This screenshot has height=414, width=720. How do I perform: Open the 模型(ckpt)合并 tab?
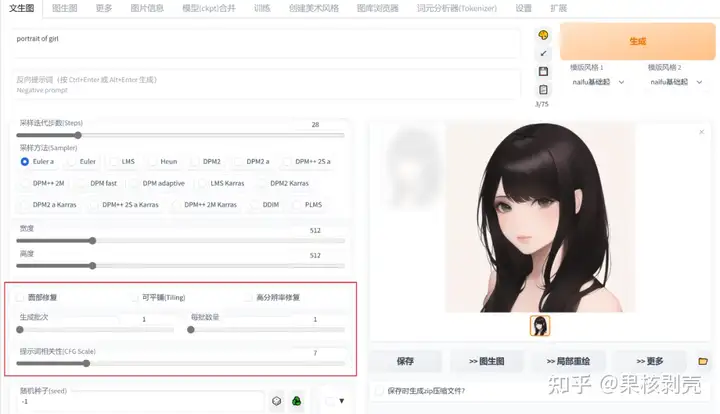[x=209, y=8]
